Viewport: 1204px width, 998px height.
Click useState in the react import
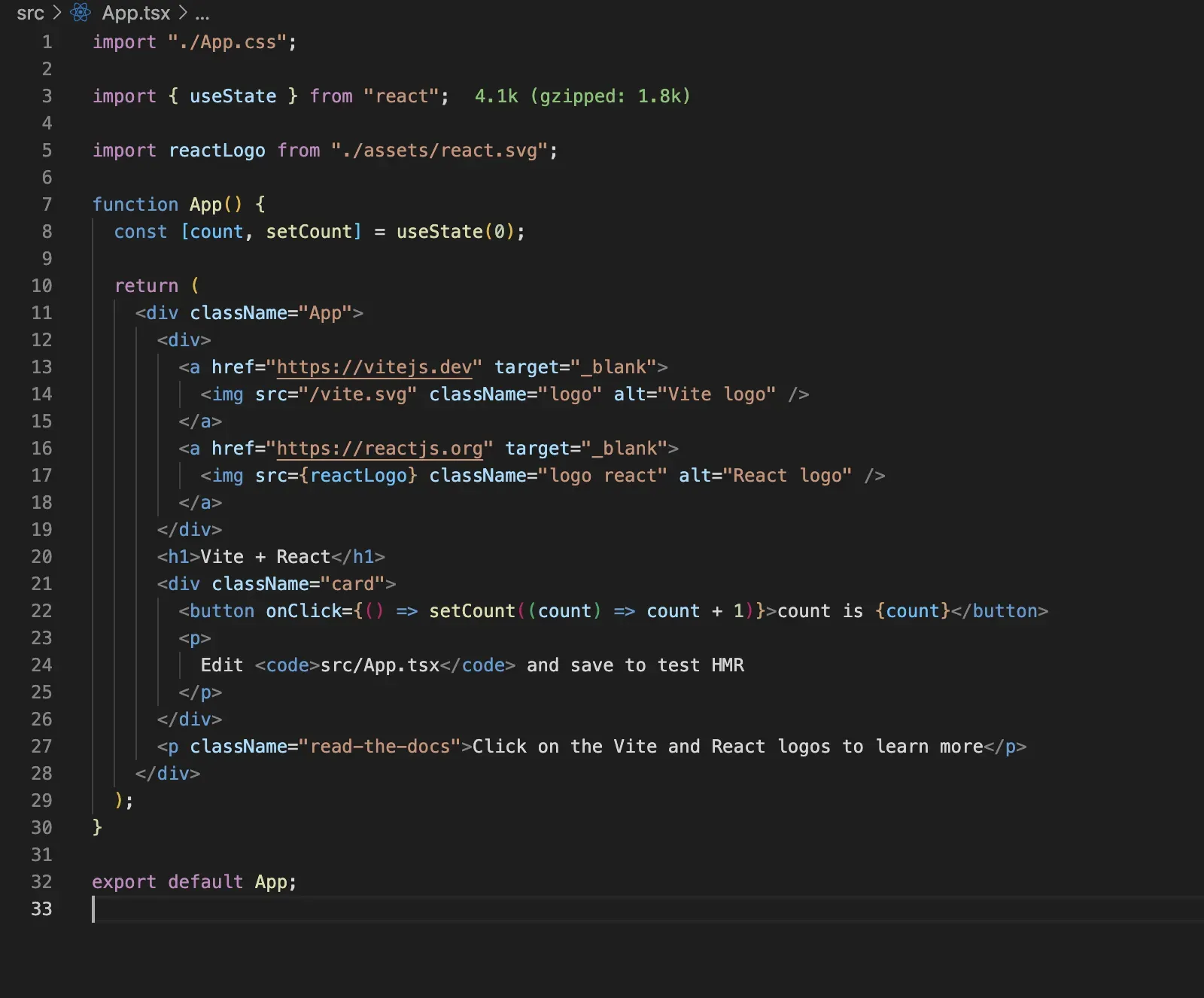tap(233, 96)
